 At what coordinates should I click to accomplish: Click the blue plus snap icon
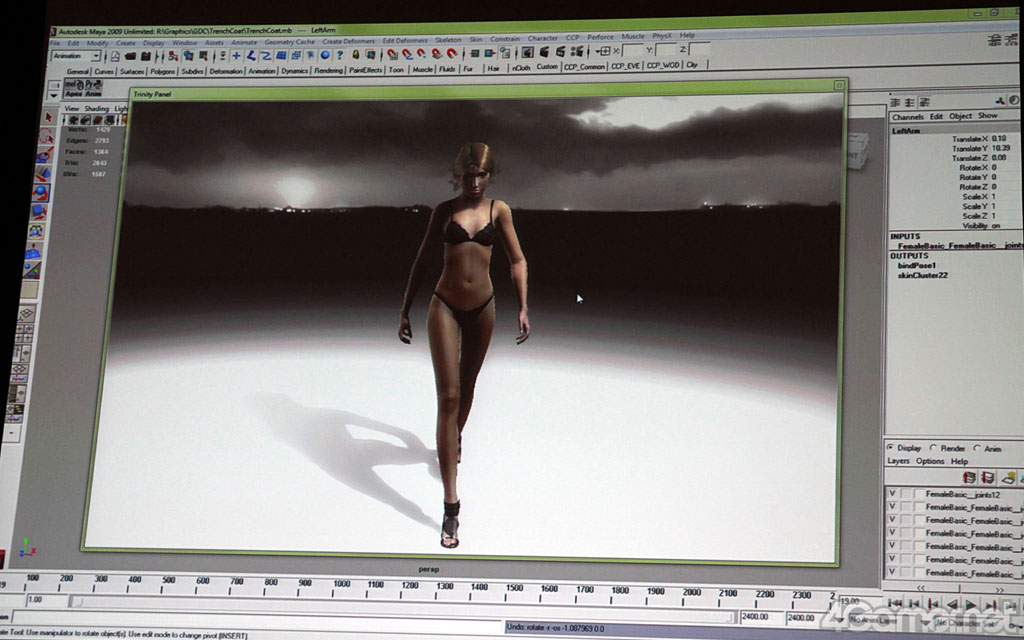click(236, 55)
